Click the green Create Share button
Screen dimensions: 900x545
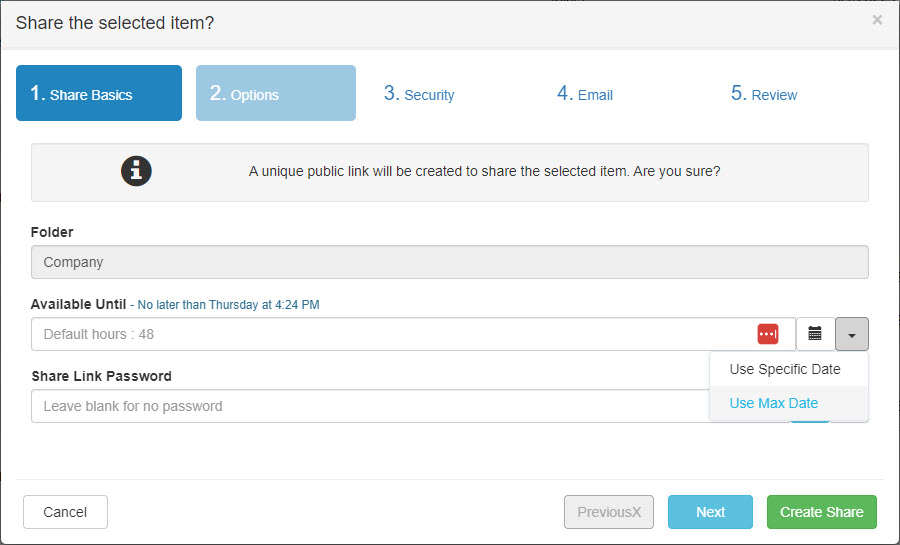(821, 512)
